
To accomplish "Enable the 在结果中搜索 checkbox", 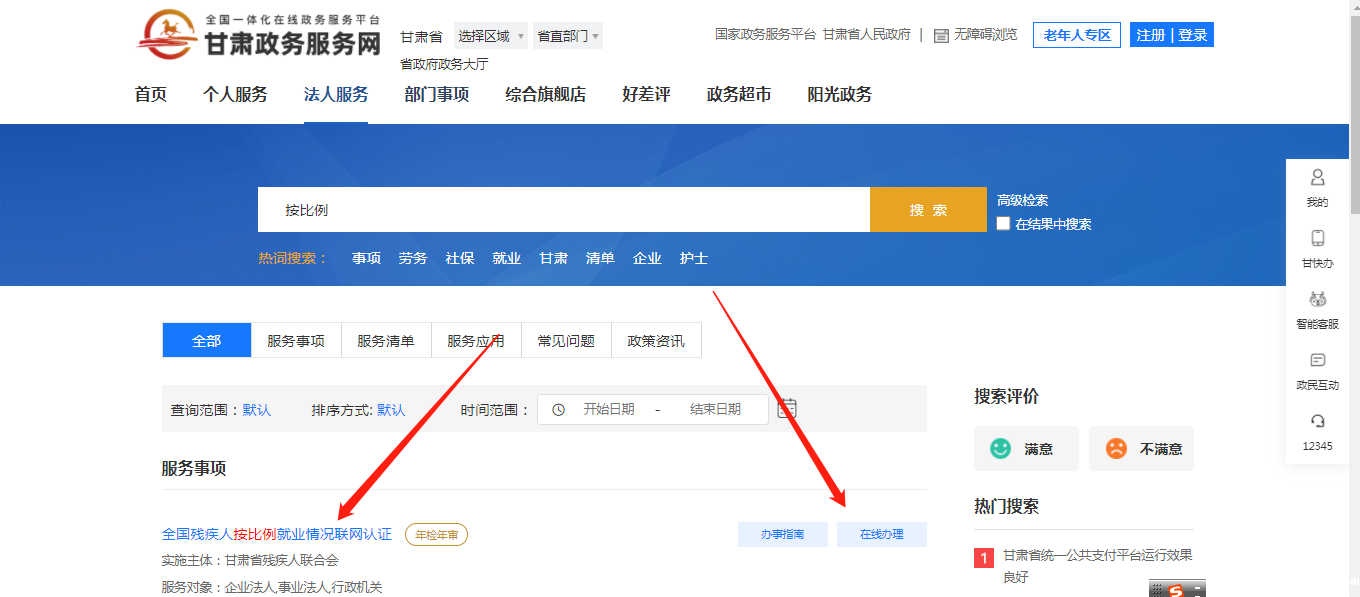I will [x=1003, y=224].
